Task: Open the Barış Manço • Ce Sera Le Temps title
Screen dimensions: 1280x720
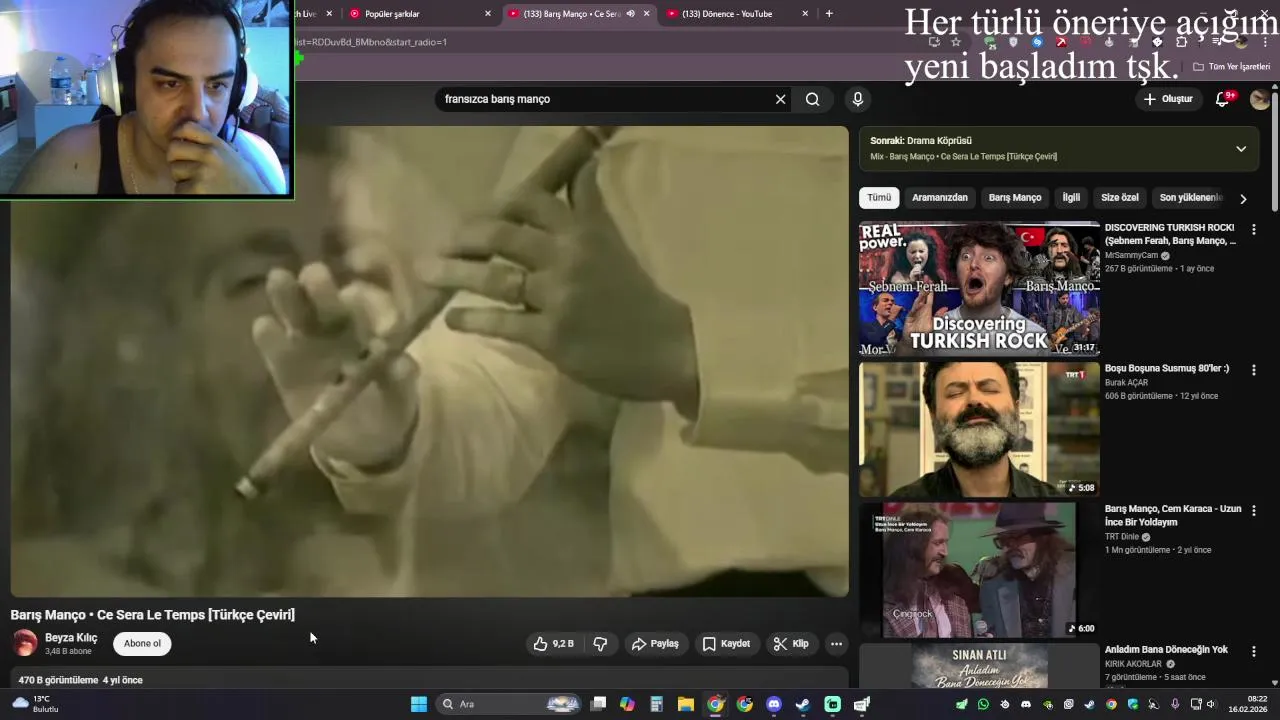Action: click(153, 615)
